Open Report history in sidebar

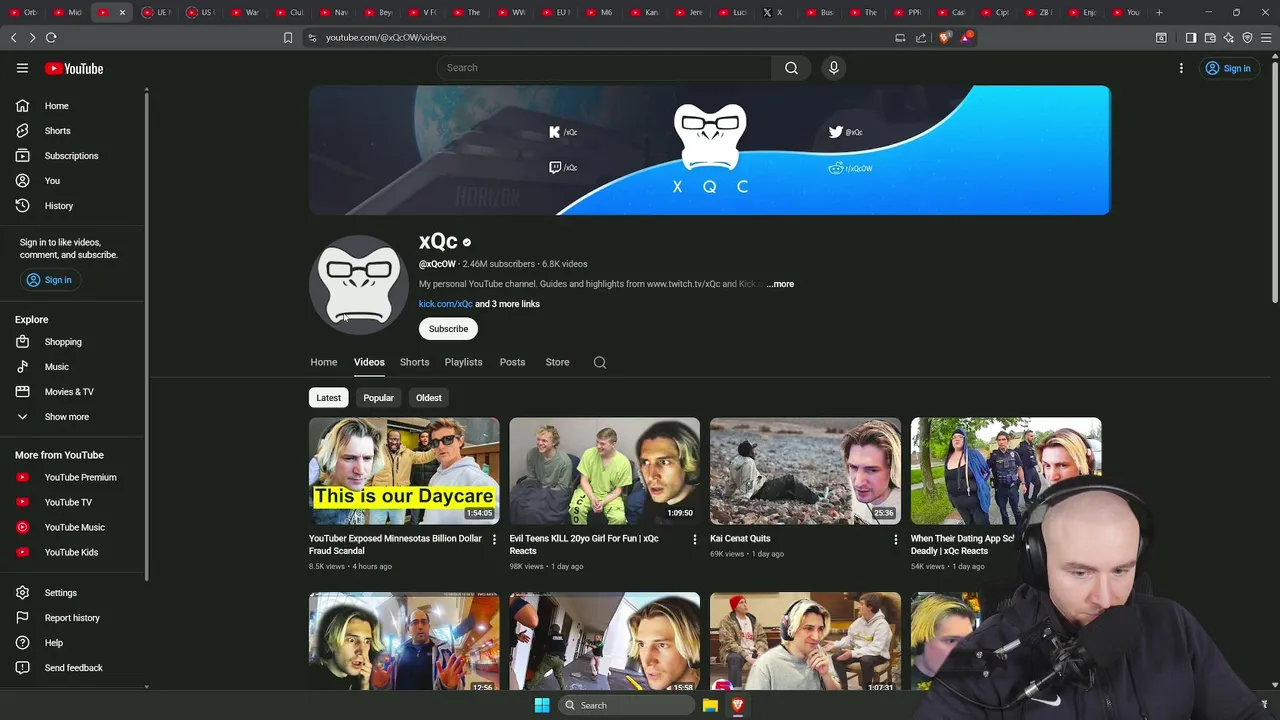[x=74, y=618]
